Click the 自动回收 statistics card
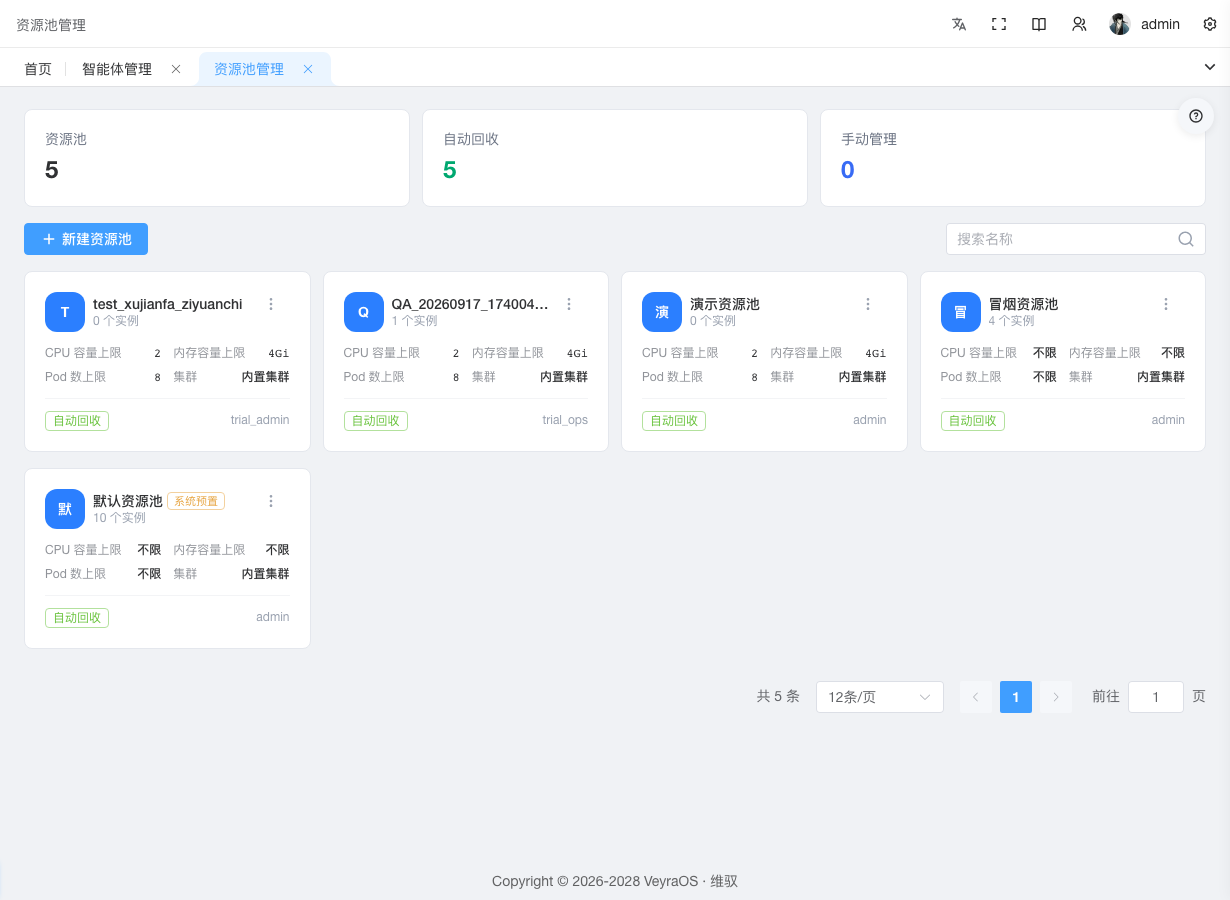Image resolution: width=1230 pixels, height=900 pixels. coord(615,158)
